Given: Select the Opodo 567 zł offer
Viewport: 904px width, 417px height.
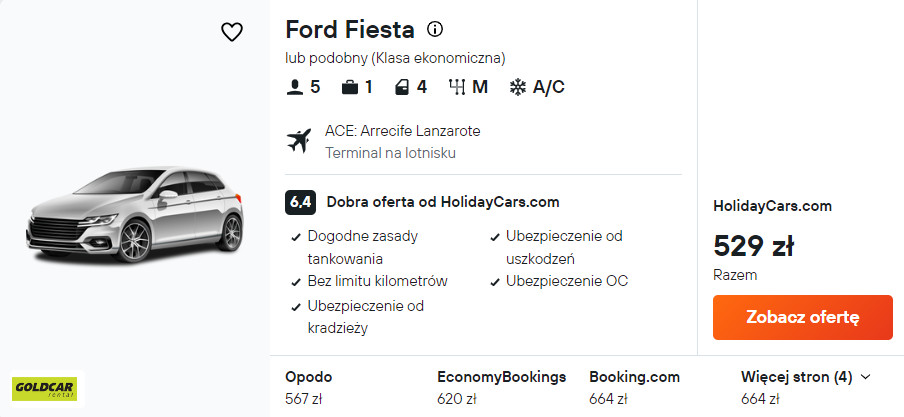Looking at the screenshot, I should 309,388.
